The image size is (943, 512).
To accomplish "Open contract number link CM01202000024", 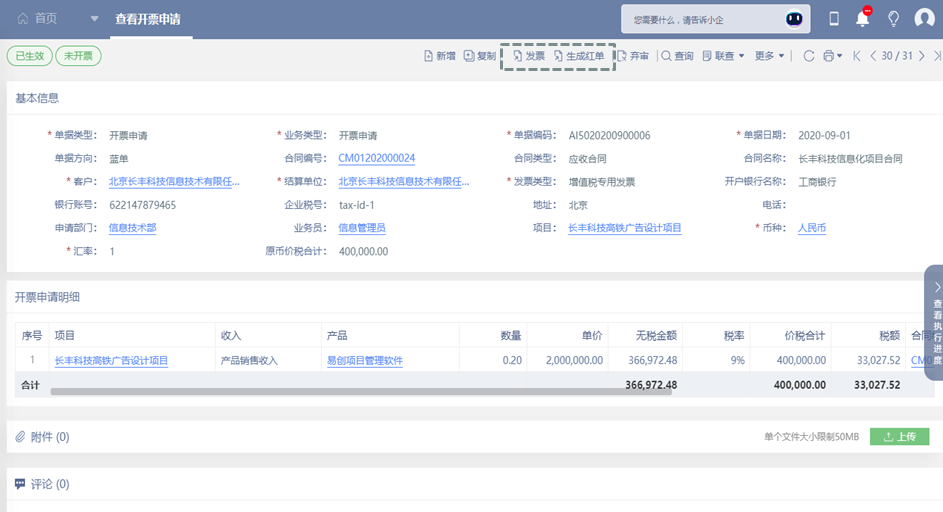I will coord(376,158).
